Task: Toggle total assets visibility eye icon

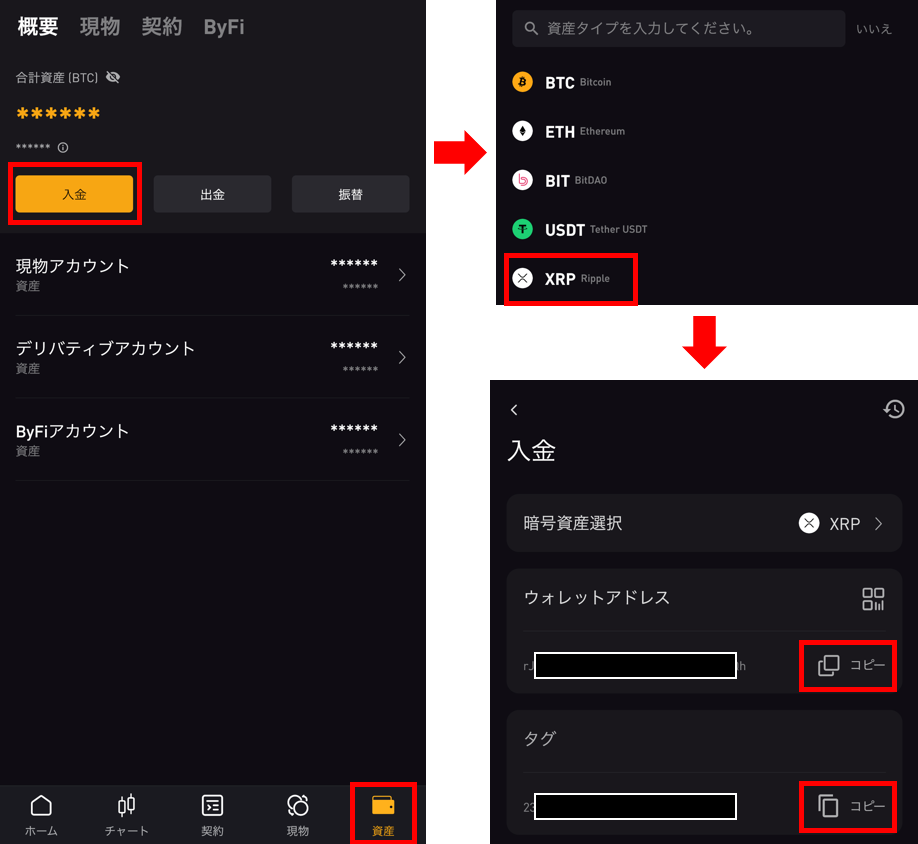Action: pyautogui.click(x=113, y=77)
